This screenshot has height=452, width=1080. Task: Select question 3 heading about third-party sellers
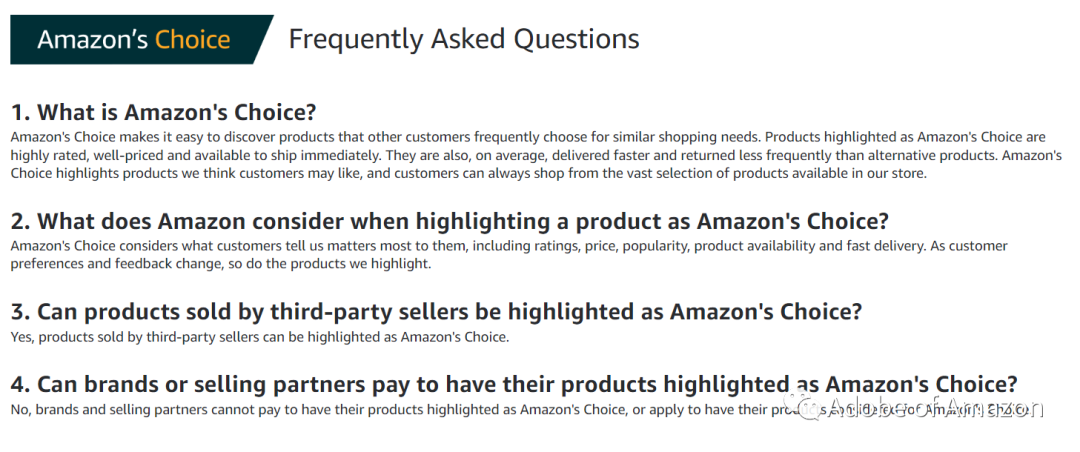click(x=436, y=312)
